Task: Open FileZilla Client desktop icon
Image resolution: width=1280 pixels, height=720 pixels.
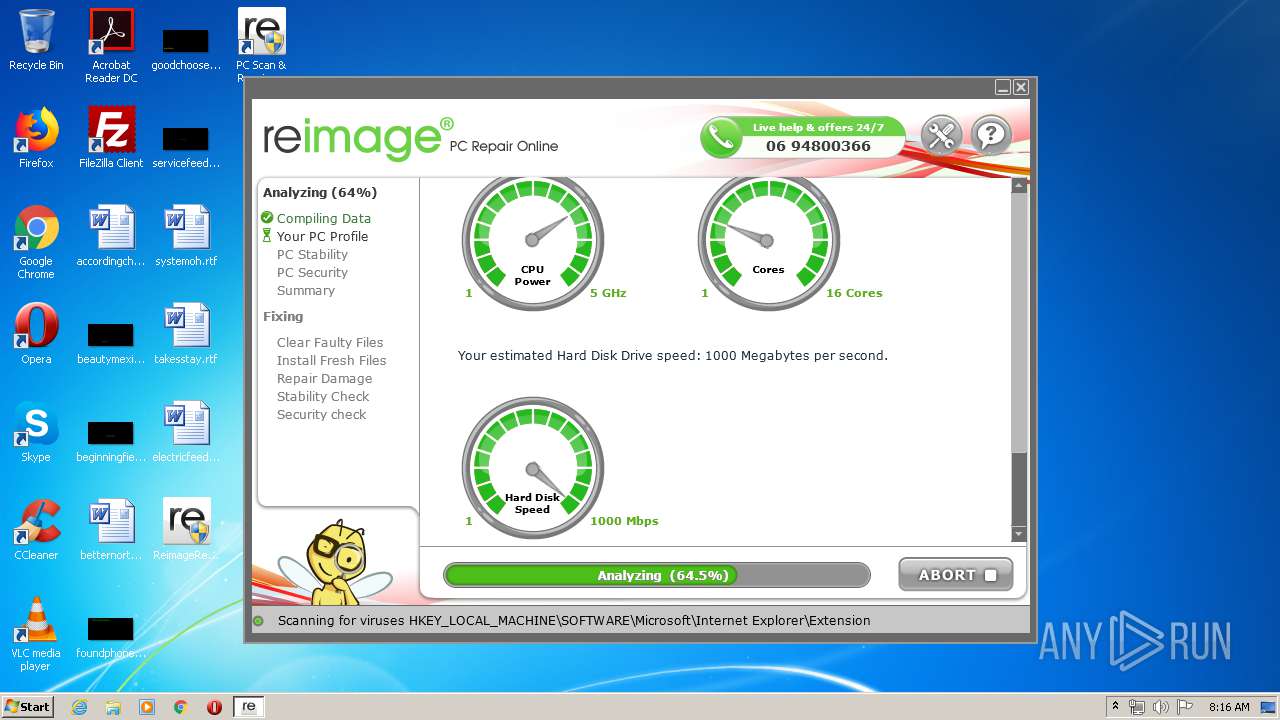Action: (x=111, y=138)
